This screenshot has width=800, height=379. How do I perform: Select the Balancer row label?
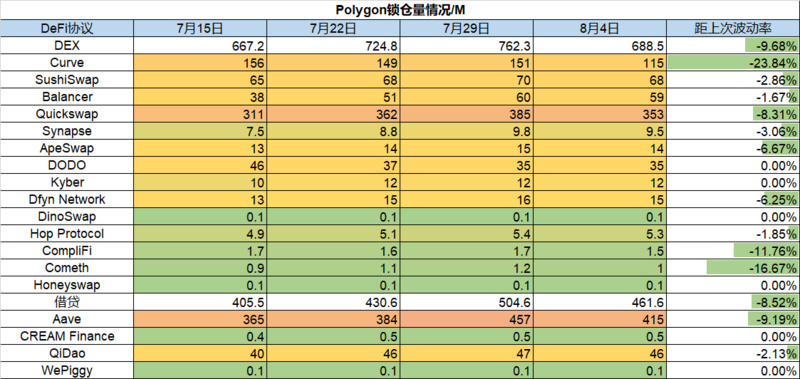click(x=67, y=97)
